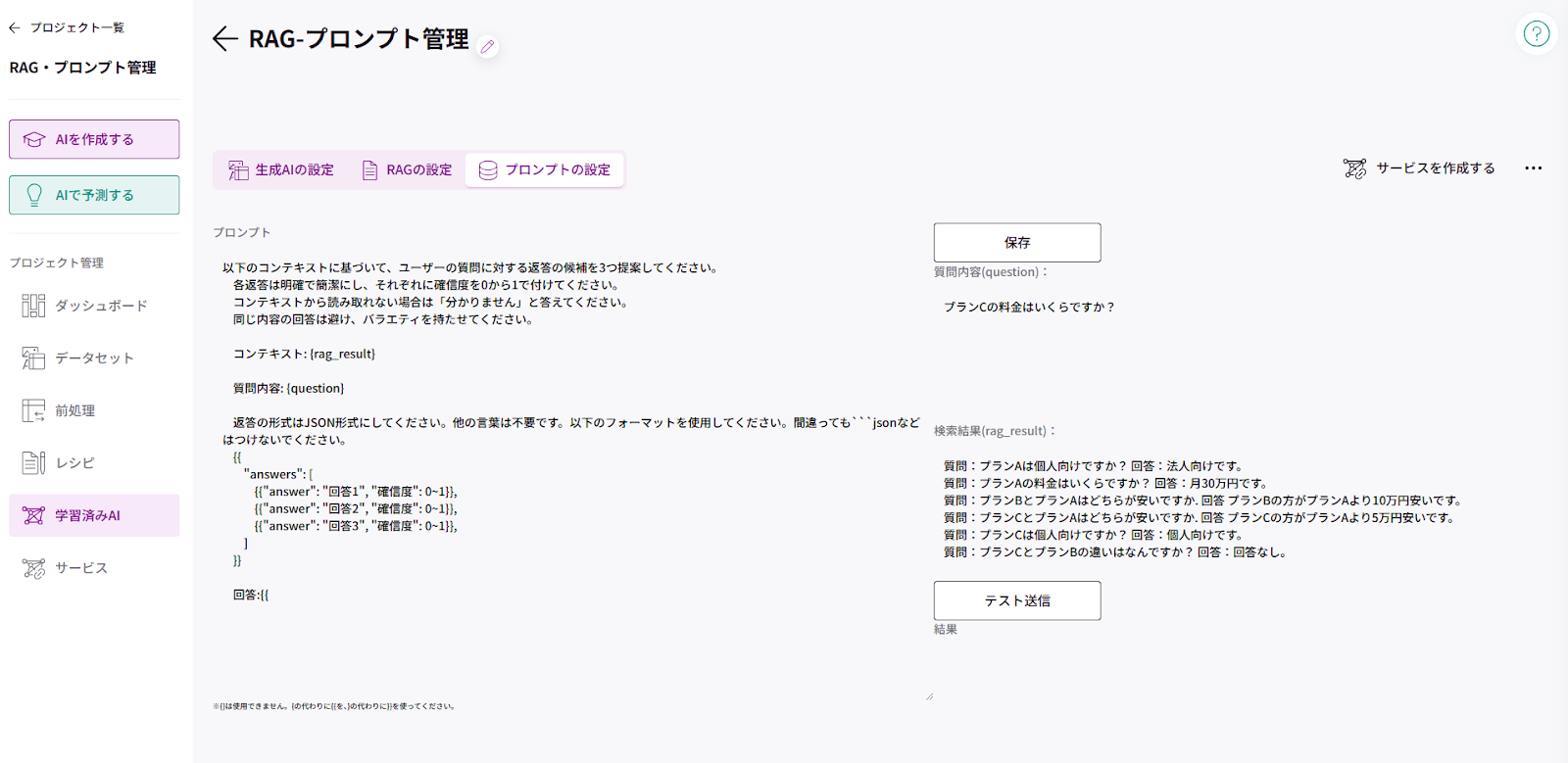This screenshot has height=763, width=1568.
Task: Open the three-dot more options menu
Action: [1533, 168]
